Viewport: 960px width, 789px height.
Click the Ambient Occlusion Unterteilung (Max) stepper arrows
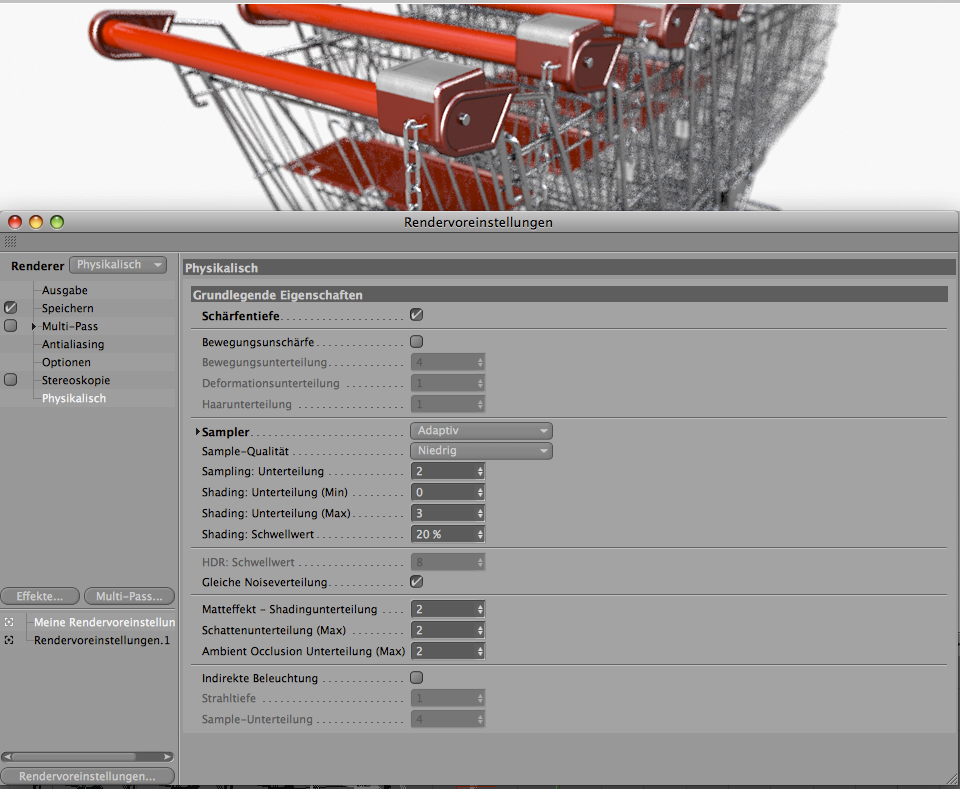tap(480, 651)
